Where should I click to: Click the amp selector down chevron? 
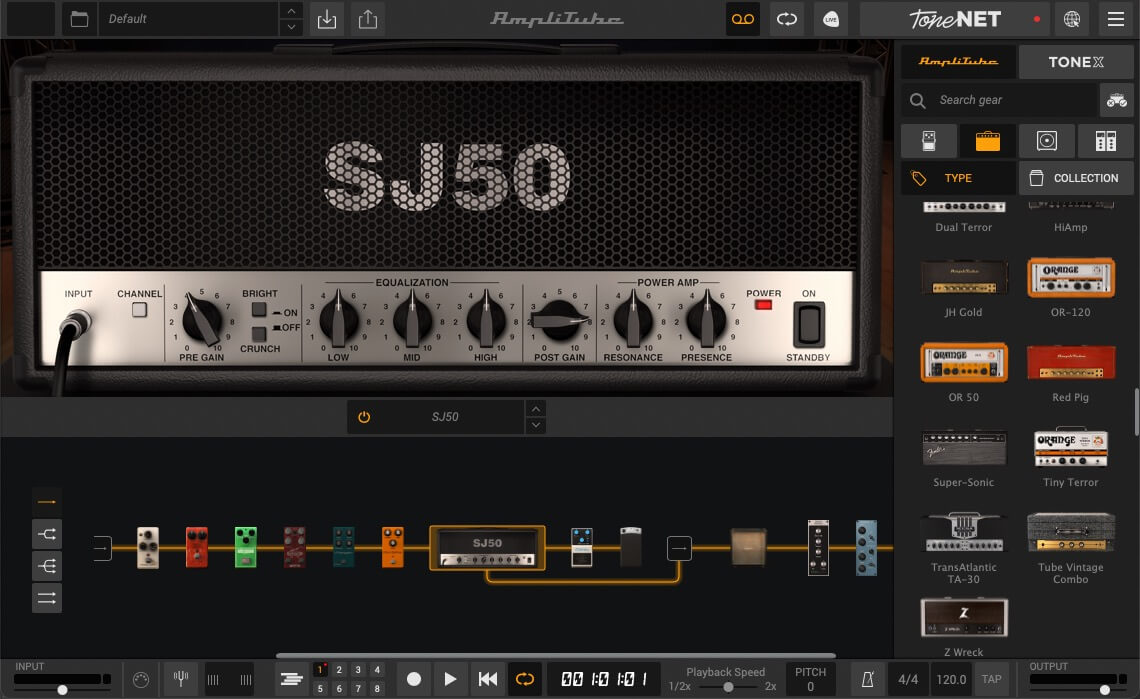(536, 424)
